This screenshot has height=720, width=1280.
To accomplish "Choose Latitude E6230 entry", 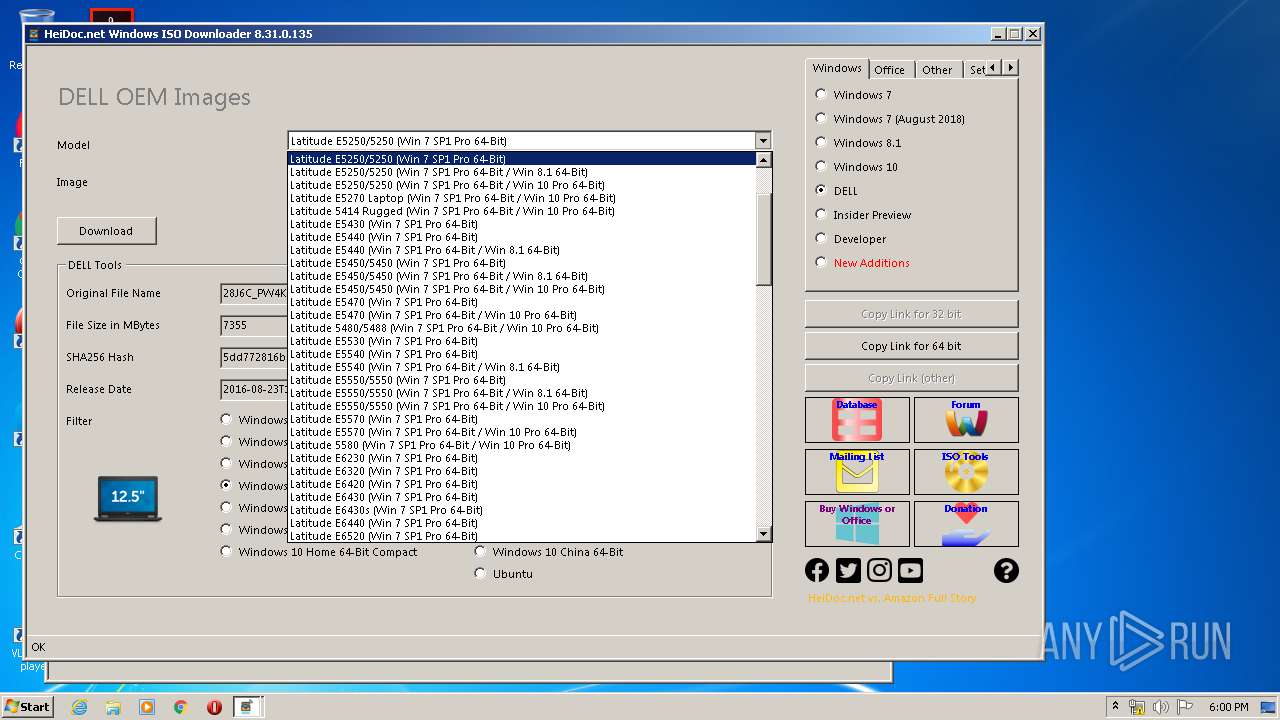I will coord(521,458).
